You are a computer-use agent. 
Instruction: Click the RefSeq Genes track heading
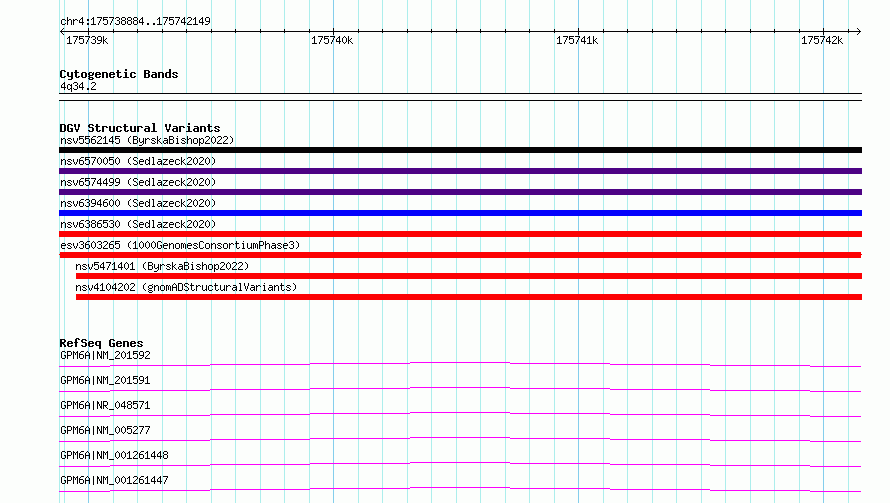point(101,343)
